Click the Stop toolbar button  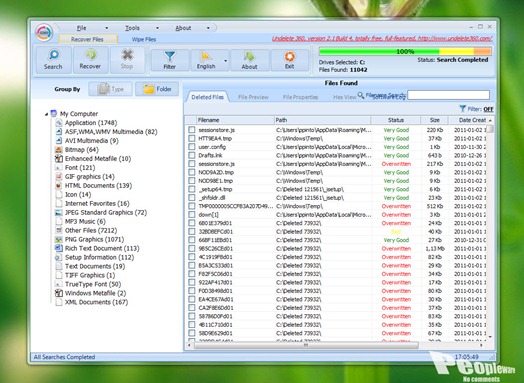[x=127, y=59]
